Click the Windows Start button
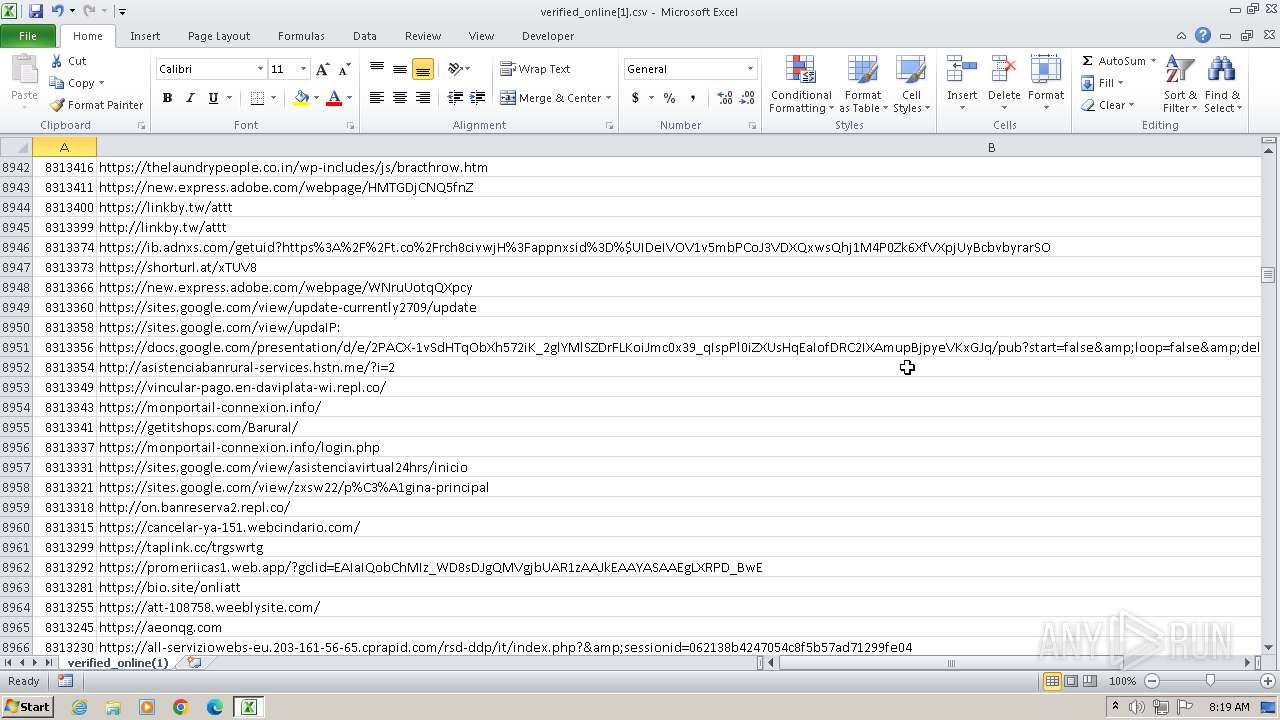 [x=27, y=707]
